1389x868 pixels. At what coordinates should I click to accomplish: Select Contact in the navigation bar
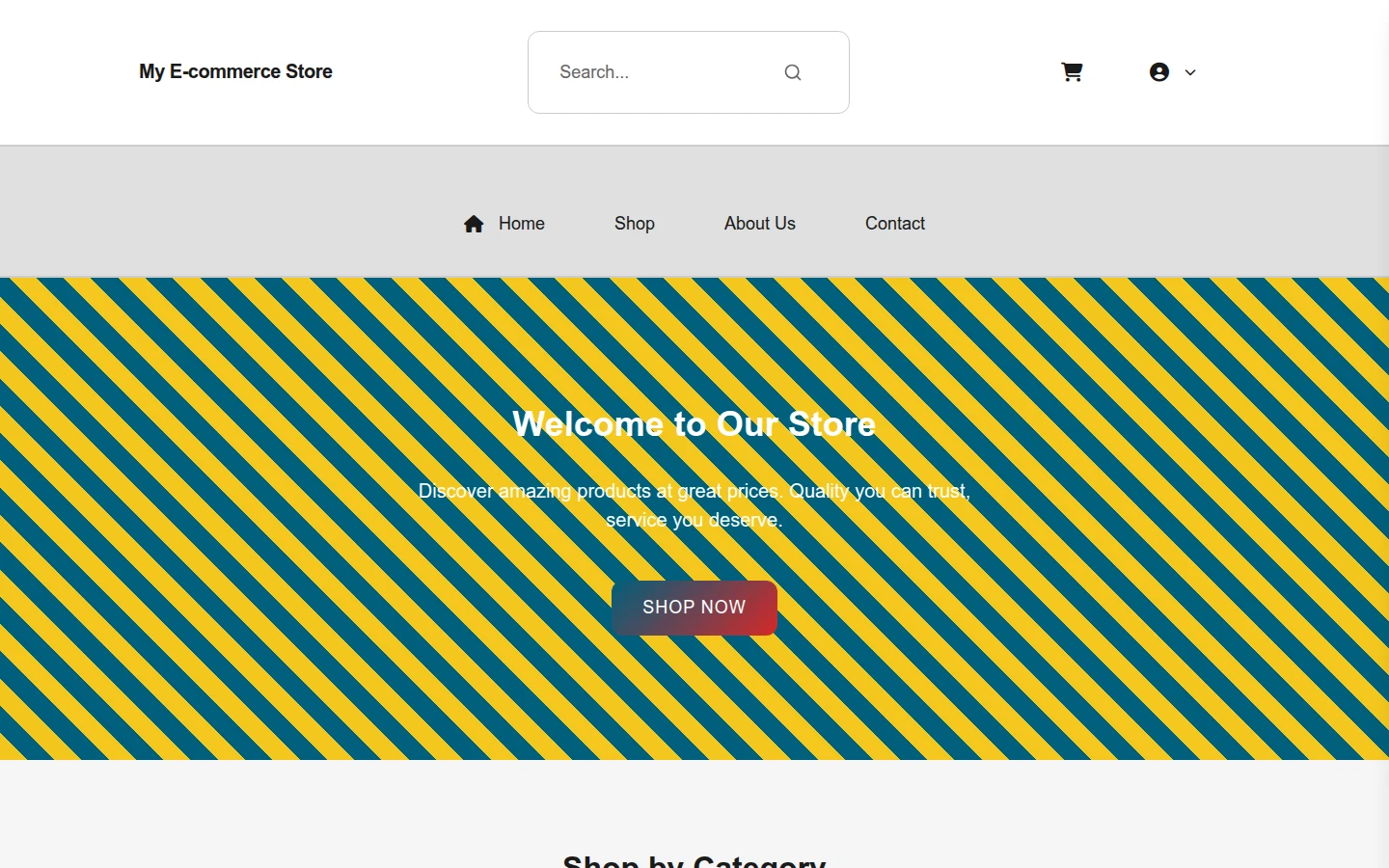point(895,224)
